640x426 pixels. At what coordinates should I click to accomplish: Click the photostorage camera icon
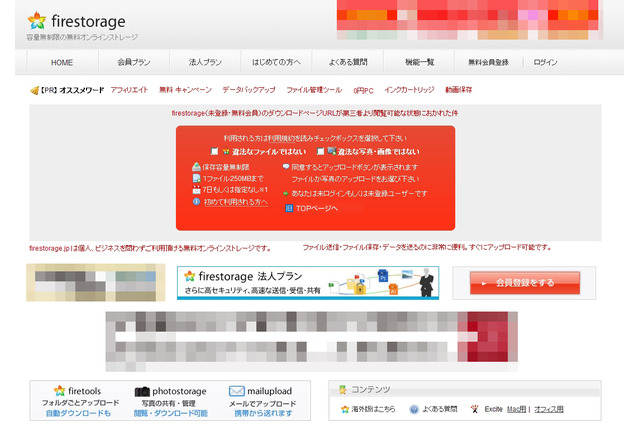click(x=142, y=391)
